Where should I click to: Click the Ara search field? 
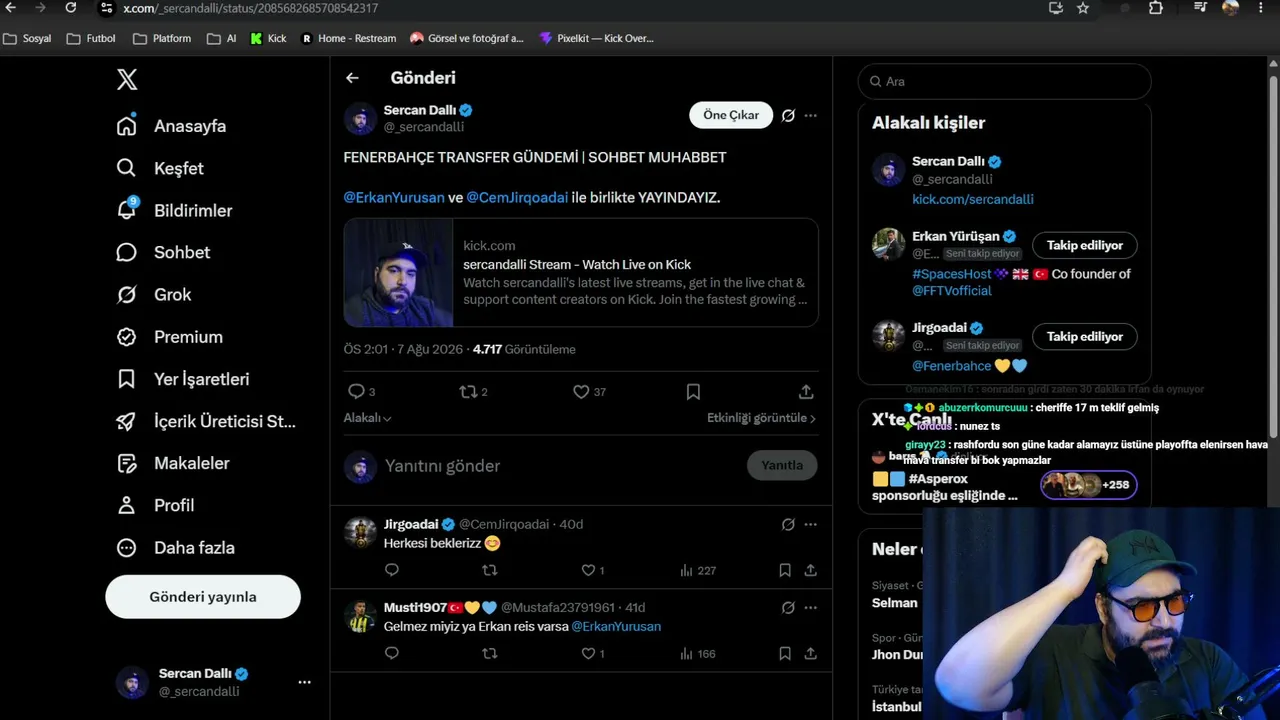point(1005,81)
